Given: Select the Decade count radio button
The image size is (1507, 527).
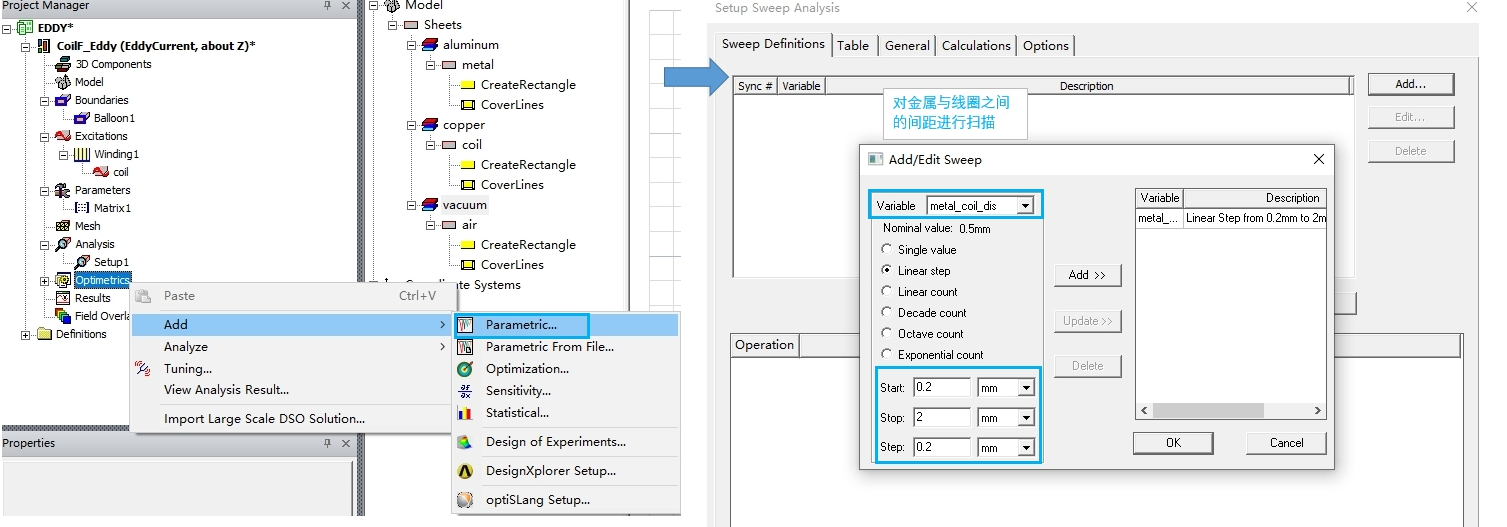Looking at the screenshot, I should [886, 313].
